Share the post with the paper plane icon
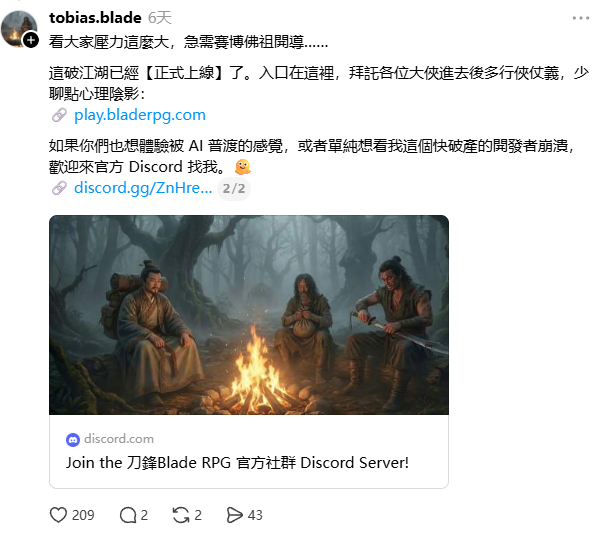Screen dimensions: 609x533 pyautogui.click(x=234, y=515)
